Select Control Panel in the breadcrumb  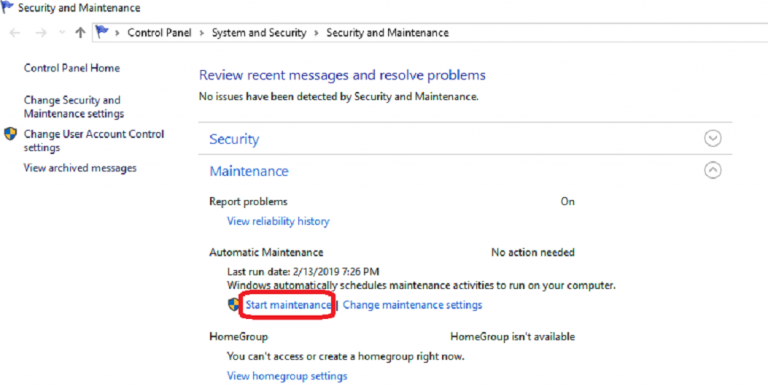[159, 33]
